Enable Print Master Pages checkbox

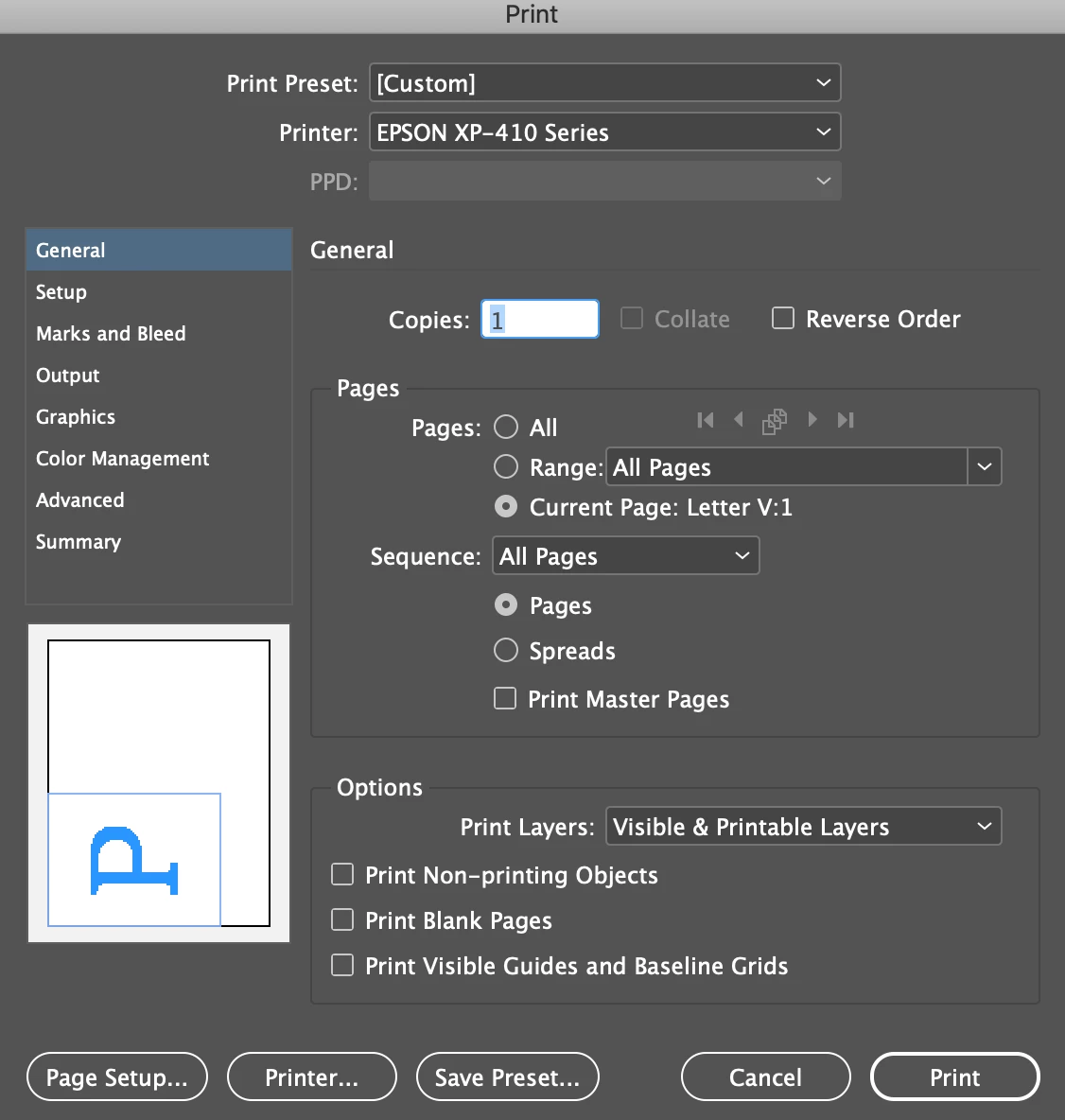[505, 698]
